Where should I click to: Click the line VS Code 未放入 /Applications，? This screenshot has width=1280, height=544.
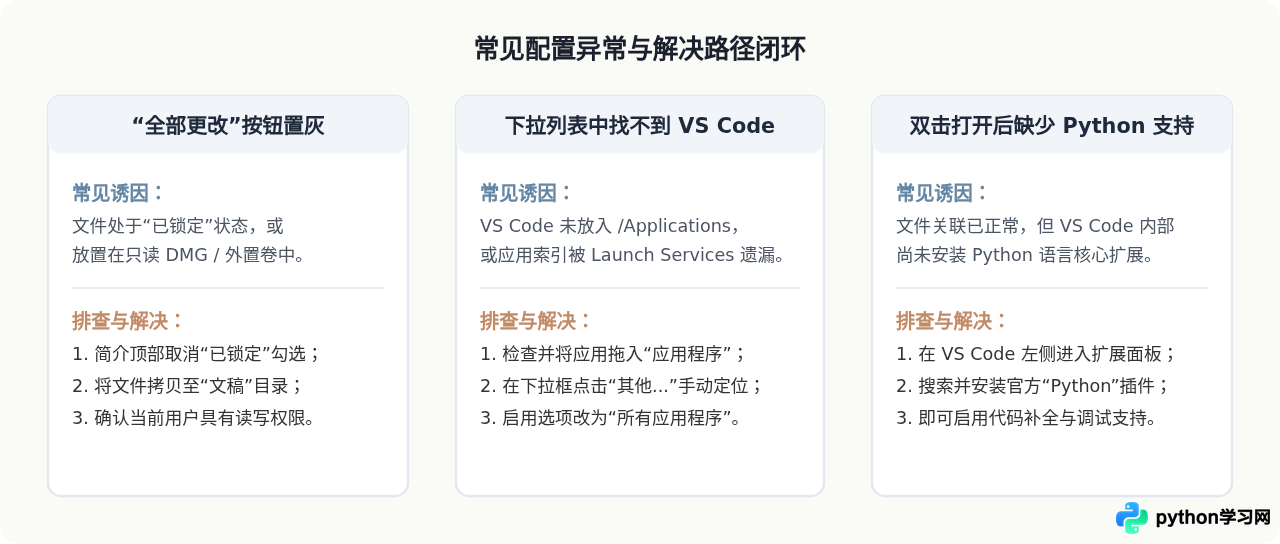(x=610, y=226)
